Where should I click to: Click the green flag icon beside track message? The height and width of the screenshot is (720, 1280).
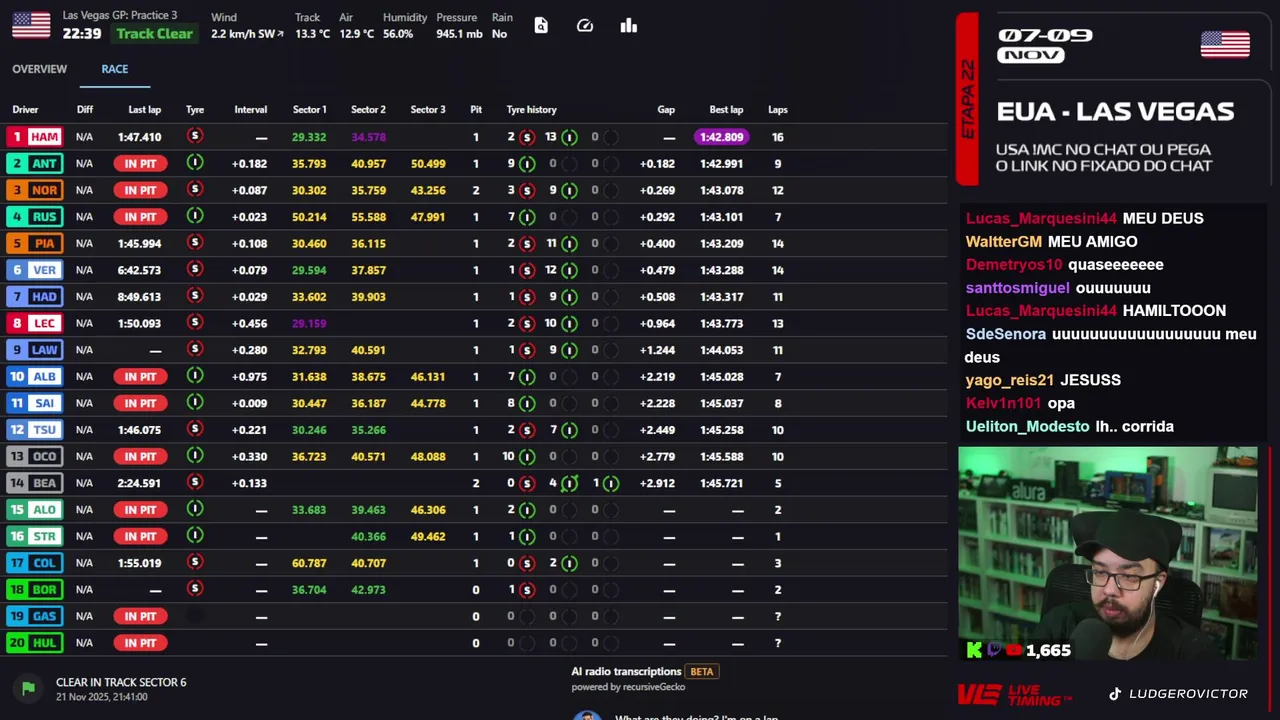[28, 688]
